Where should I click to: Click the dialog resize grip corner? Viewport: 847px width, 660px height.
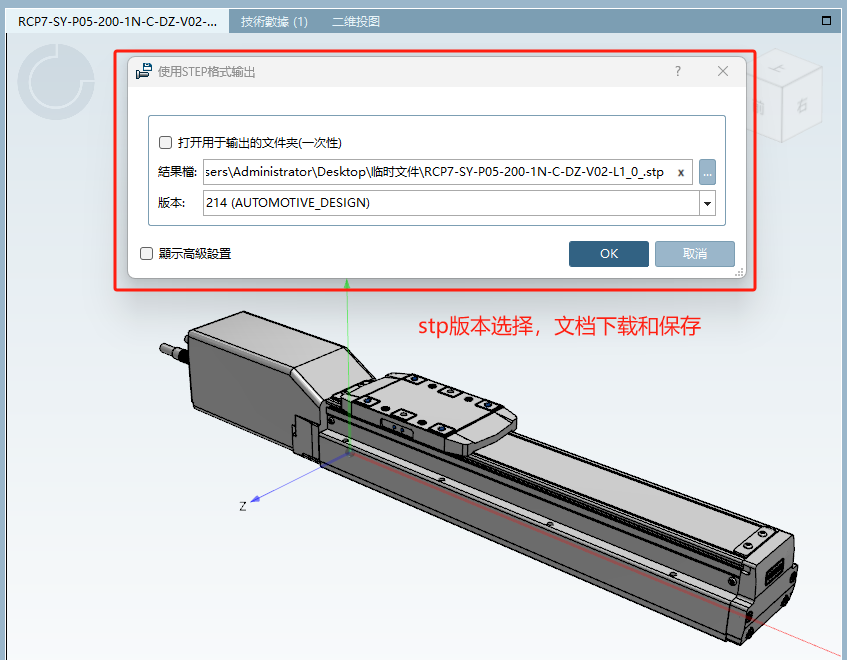pos(739,272)
